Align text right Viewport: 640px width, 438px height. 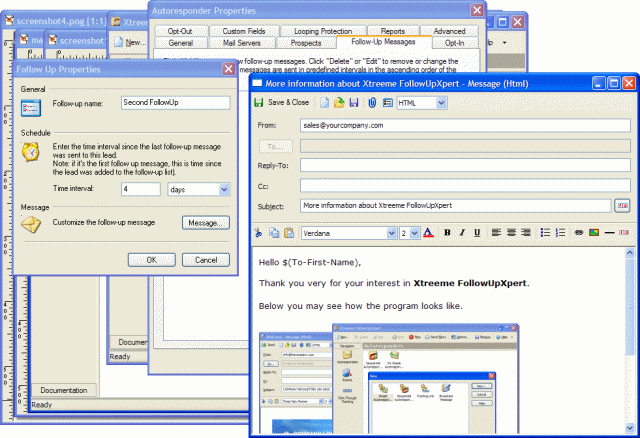point(526,233)
